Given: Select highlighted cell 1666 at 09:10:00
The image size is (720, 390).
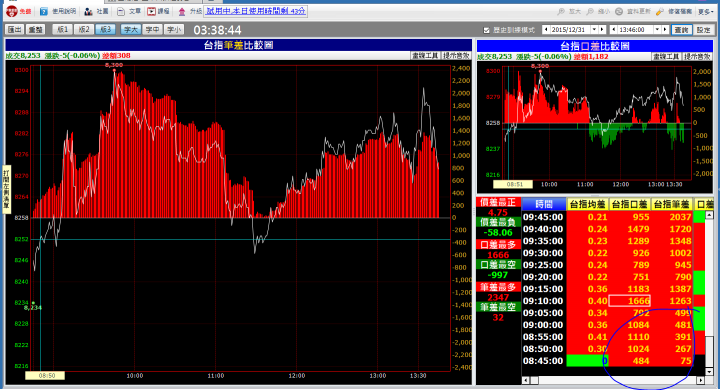Looking at the screenshot, I should tap(630, 301).
